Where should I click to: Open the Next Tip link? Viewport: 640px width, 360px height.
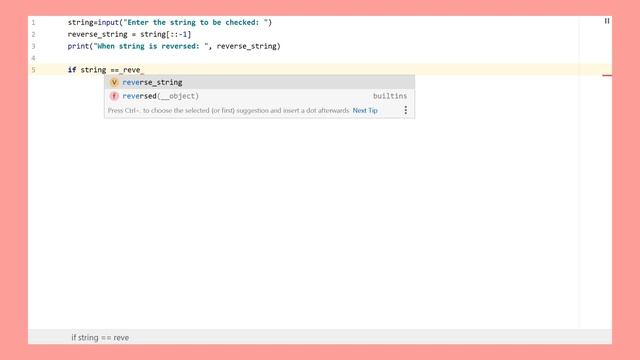tap(365, 111)
